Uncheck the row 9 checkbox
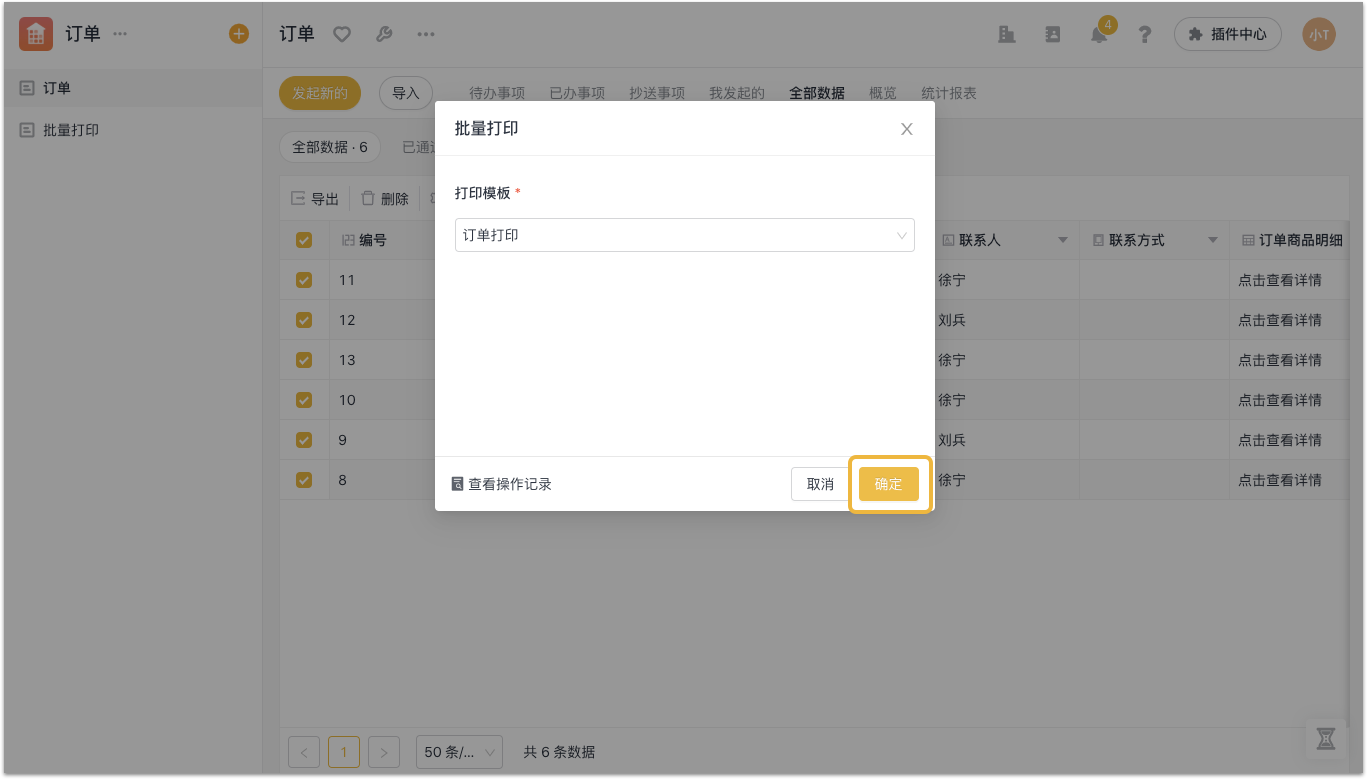The width and height of the screenshot is (1367, 779). pyautogui.click(x=304, y=440)
